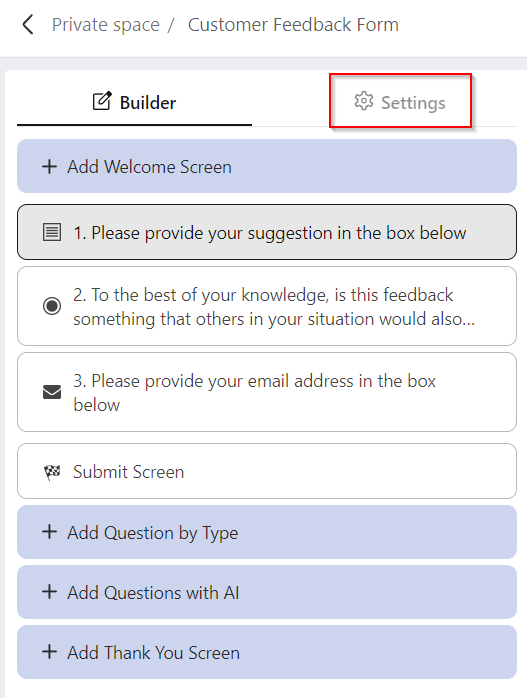This screenshot has height=698, width=527.
Task: Switch to the Builder tab
Action: [x=134, y=102]
